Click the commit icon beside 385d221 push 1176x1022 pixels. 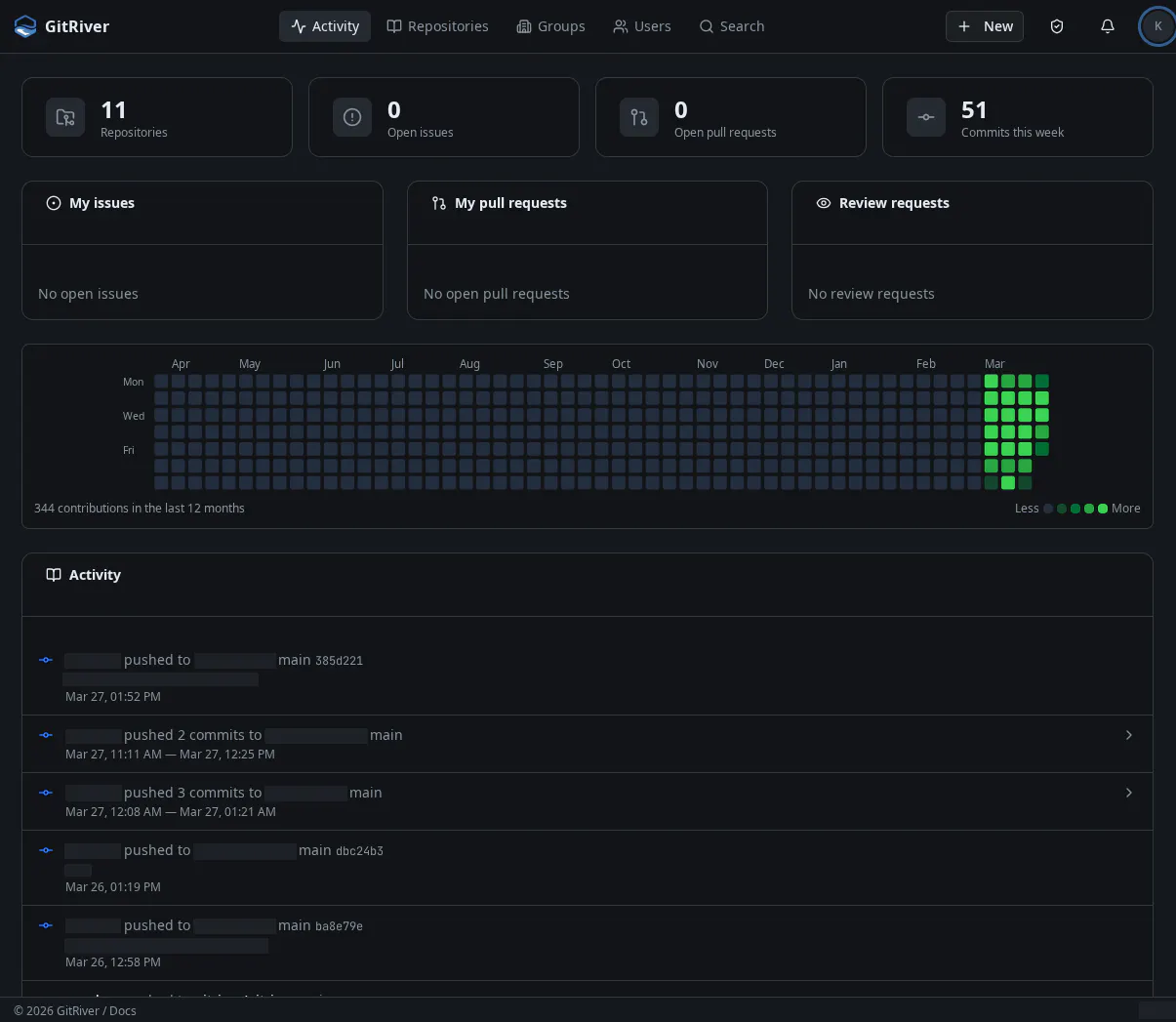tap(45, 660)
